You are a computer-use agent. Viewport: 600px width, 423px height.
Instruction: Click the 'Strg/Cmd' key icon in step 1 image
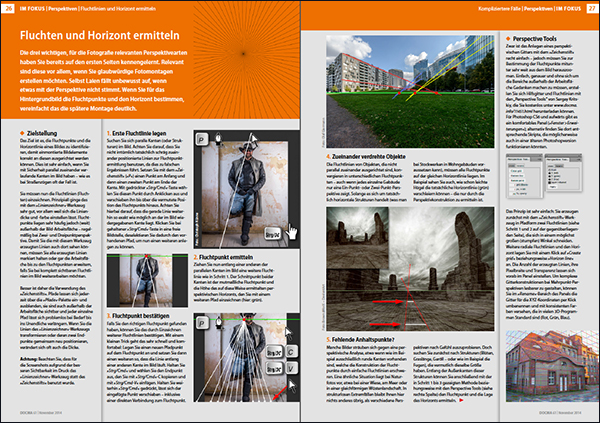(x=272, y=234)
